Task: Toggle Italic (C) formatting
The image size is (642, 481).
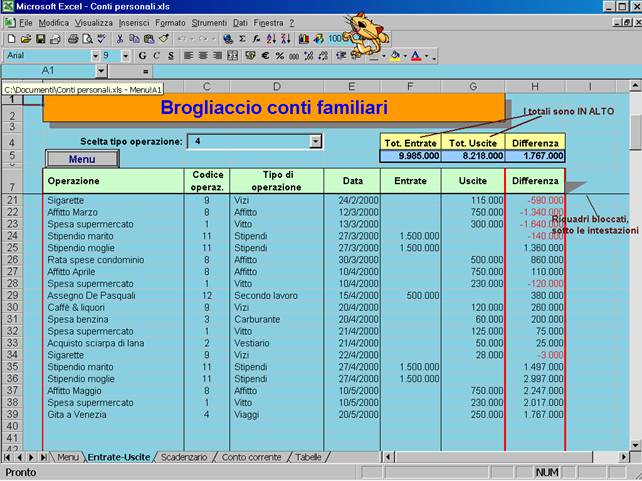Action: pos(156,56)
